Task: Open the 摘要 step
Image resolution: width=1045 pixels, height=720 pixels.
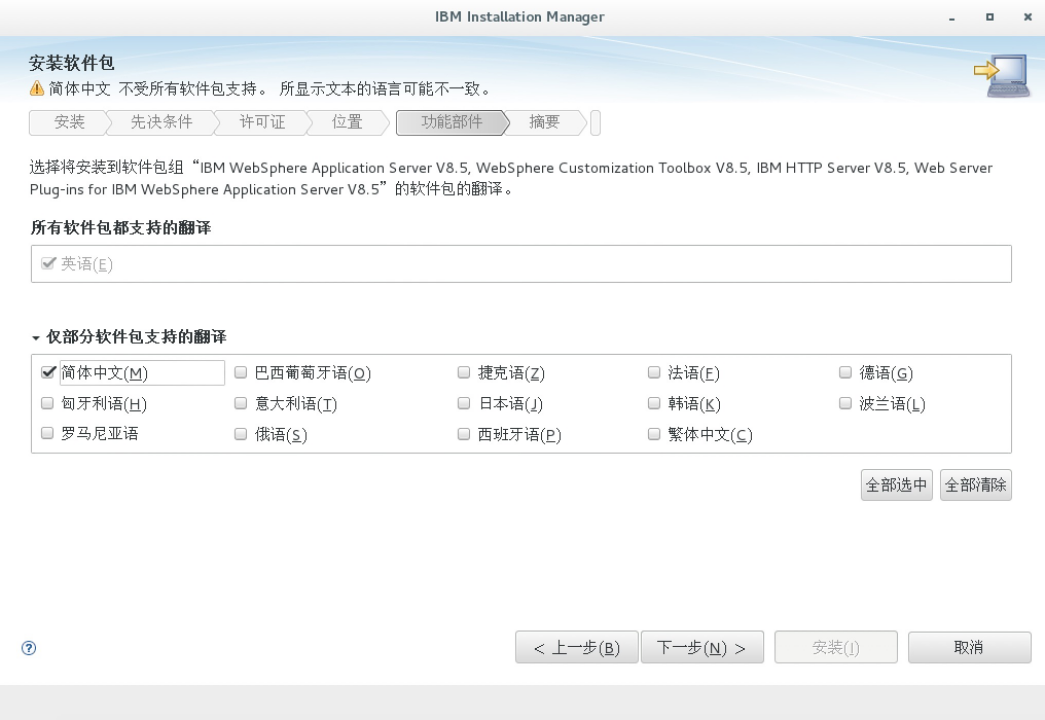Action: pos(544,122)
